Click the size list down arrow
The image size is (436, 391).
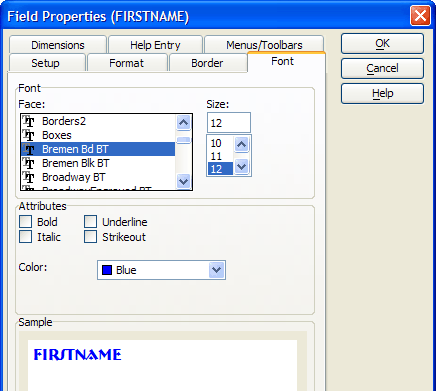(x=242, y=166)
